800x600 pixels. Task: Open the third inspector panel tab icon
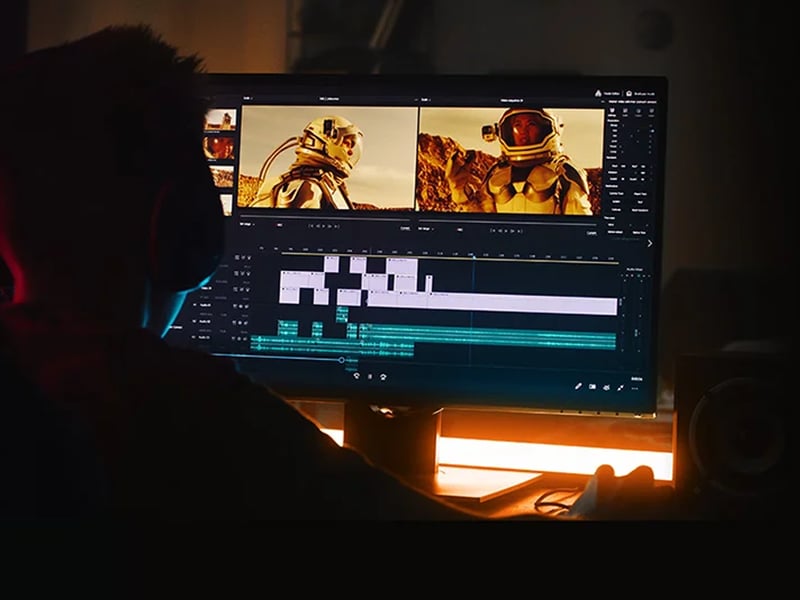[x=638, y=112]
